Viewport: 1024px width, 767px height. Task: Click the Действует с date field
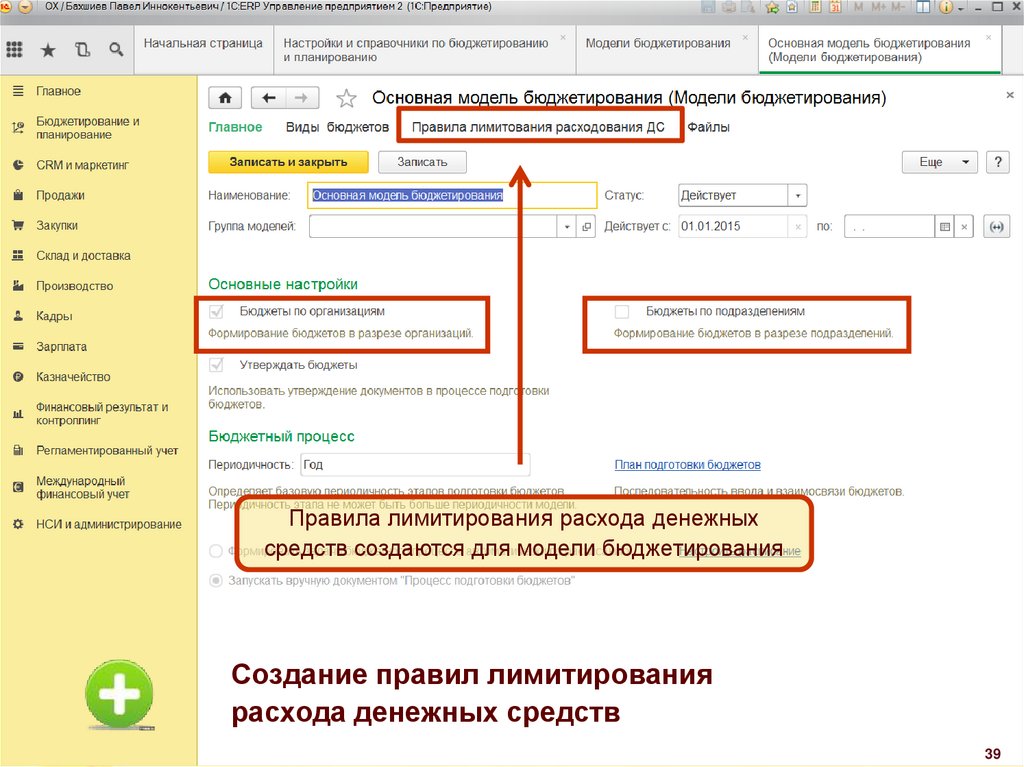click(x=733, y=227)
